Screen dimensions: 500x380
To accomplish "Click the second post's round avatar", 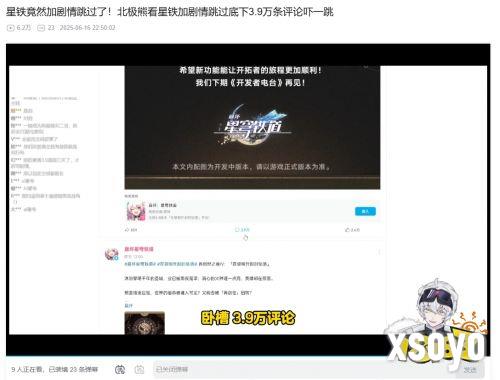I will (x=112, y=254).
